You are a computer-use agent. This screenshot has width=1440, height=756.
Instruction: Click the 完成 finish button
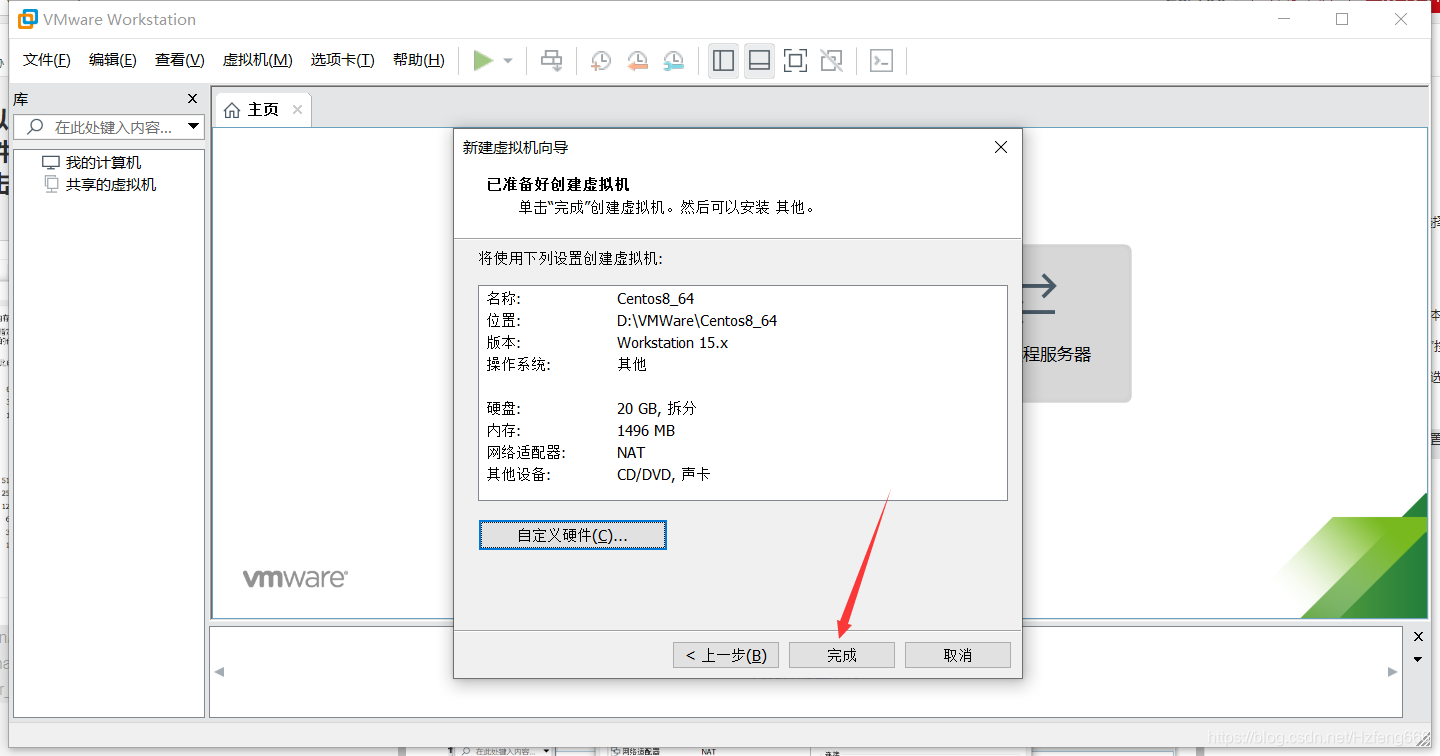tap(842, 655)
